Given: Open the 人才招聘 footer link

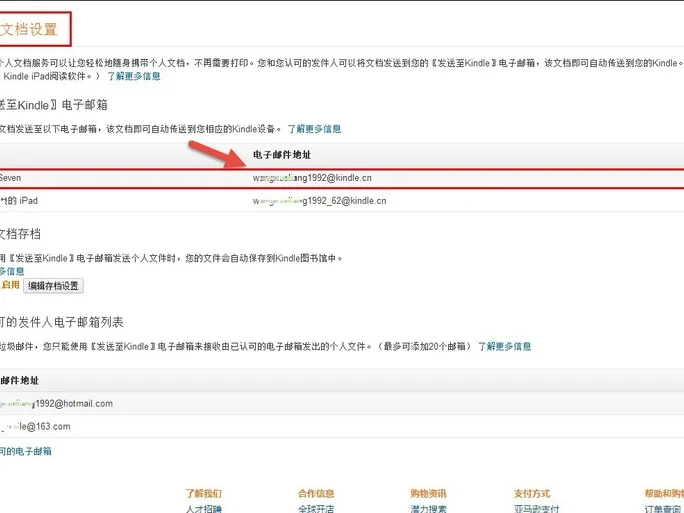Looking at the screenshot, I should [x=203, y=509].
